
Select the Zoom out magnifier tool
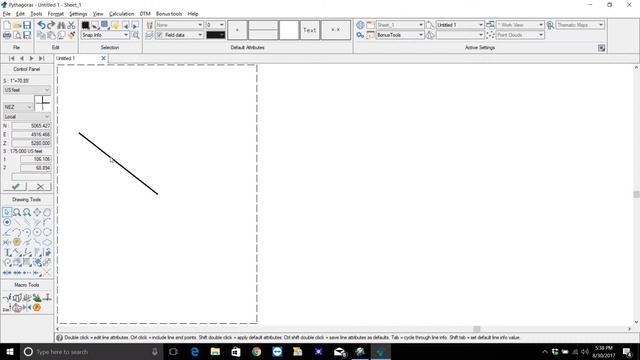pos(27,212)
